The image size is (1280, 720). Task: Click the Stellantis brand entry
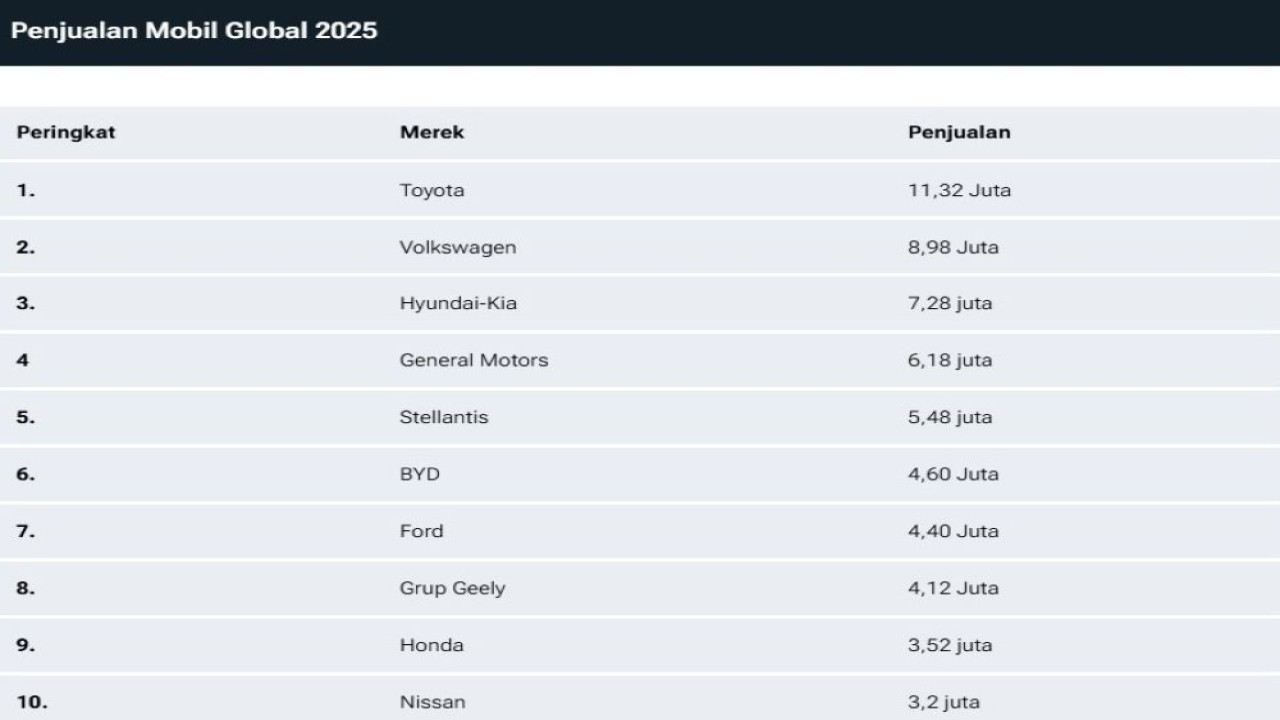coord(444,417)
